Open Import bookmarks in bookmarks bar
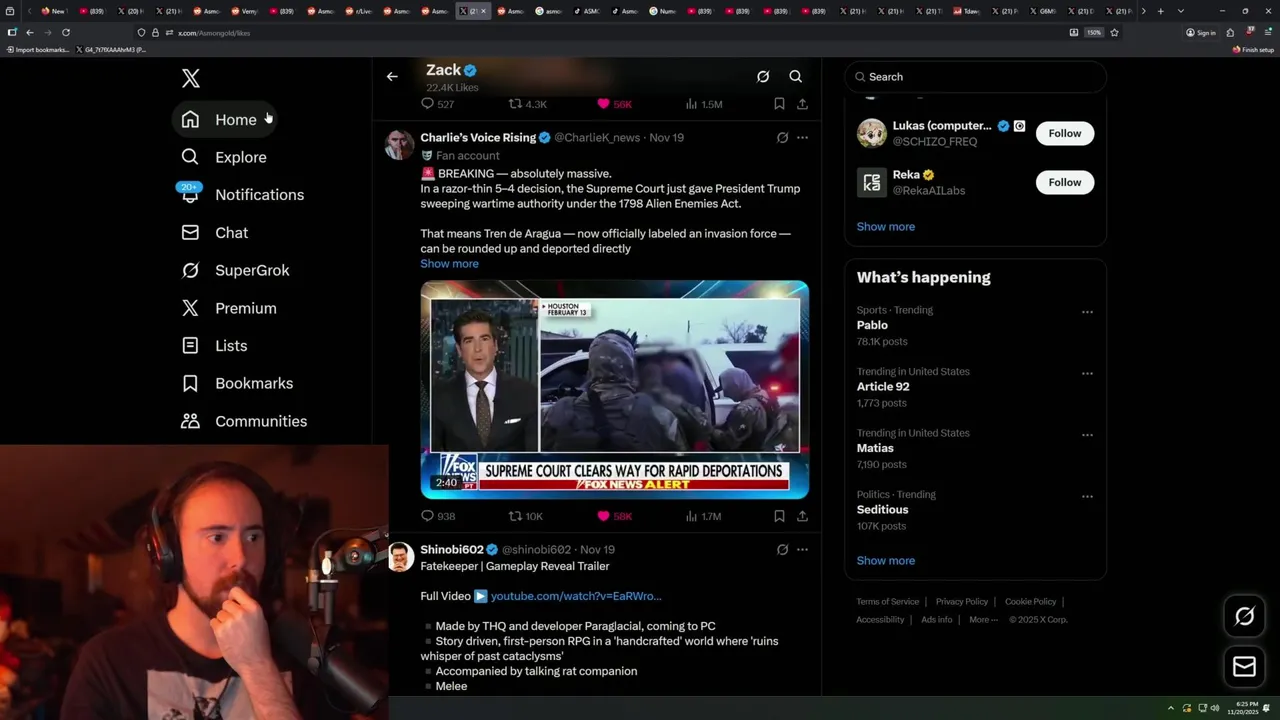The height and width of the screenshot is (720, 1280). click(37, 49)
